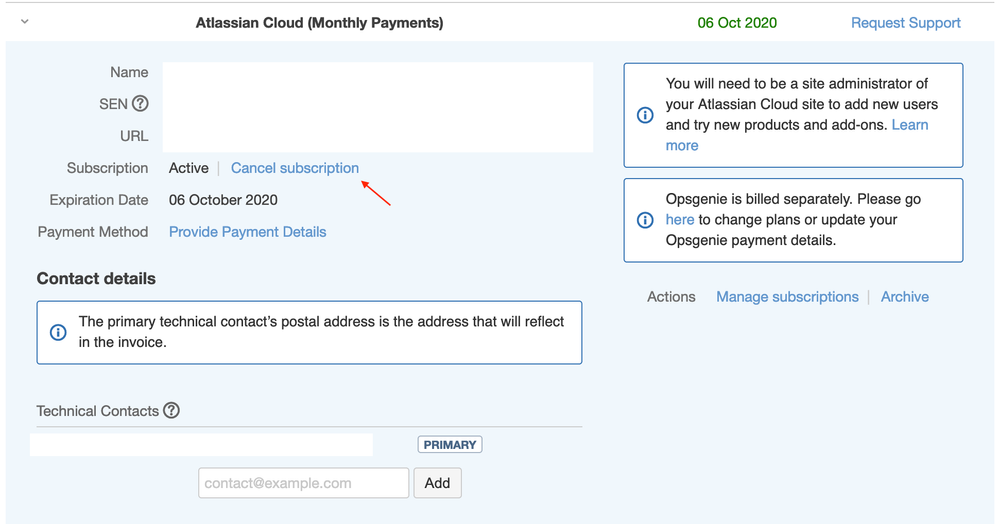Image resolution: width=999 pixels, height=524 pixels.
Task: Click the Payment Method label
Action: [x=93, y=232]
